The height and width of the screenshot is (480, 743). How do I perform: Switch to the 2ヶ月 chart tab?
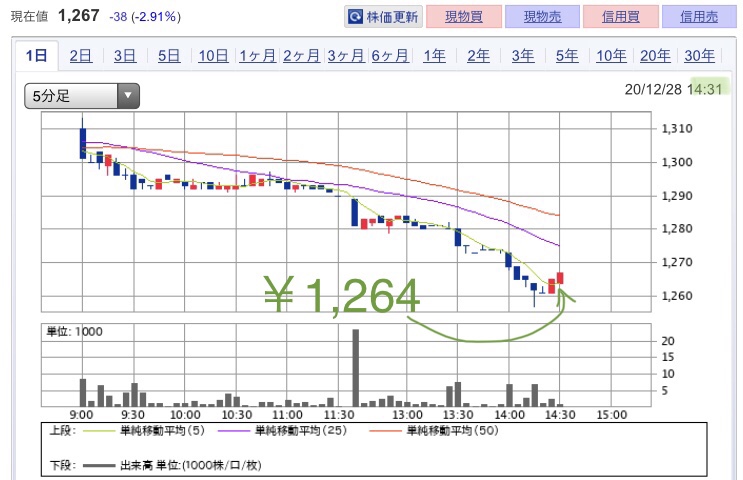coord(301,56)
